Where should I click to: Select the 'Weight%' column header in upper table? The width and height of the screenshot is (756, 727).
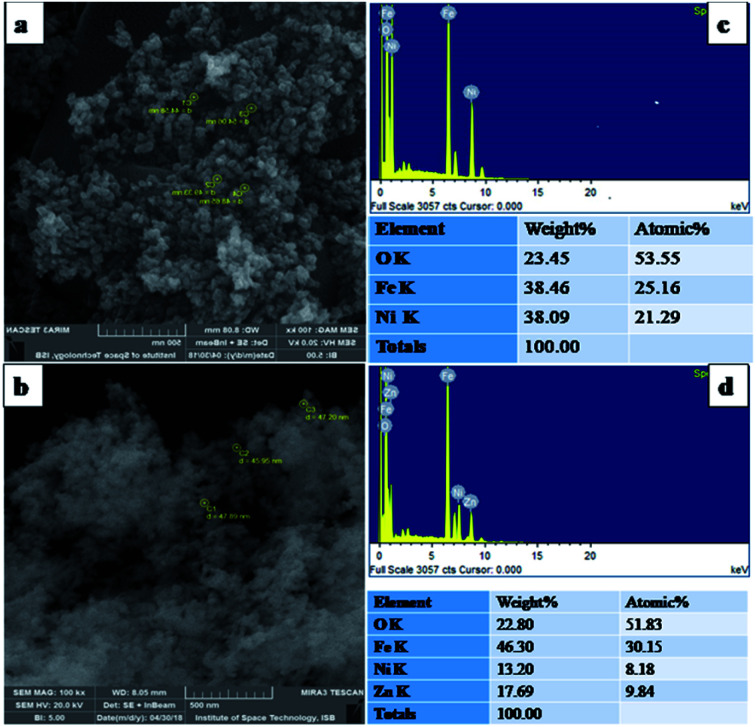(x=563, y=229)
